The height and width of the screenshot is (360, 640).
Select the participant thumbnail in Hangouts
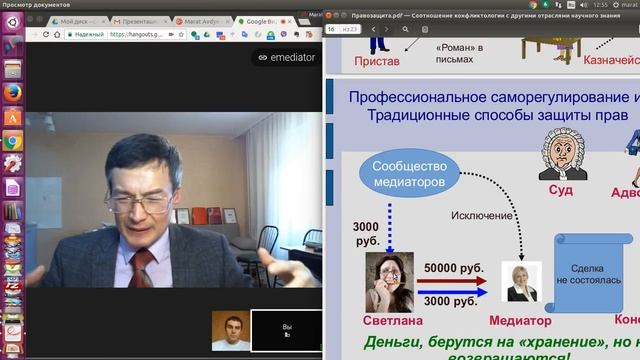(231, 331)
